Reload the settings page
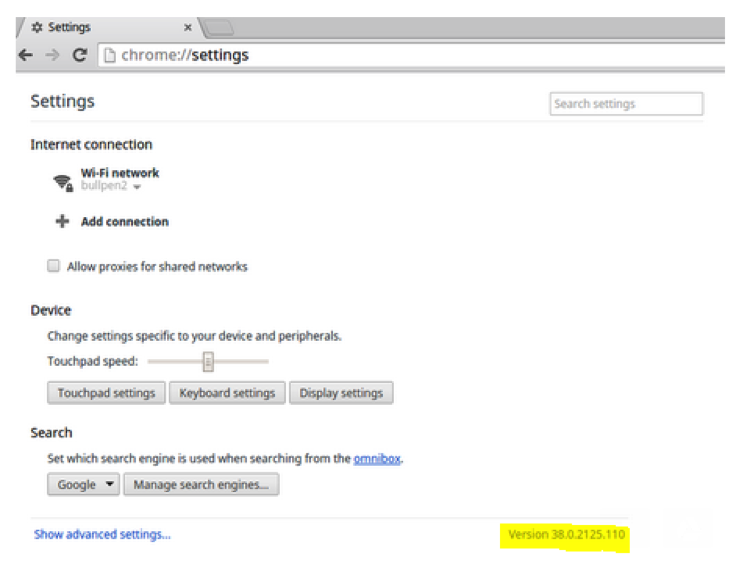 point(80,55)
